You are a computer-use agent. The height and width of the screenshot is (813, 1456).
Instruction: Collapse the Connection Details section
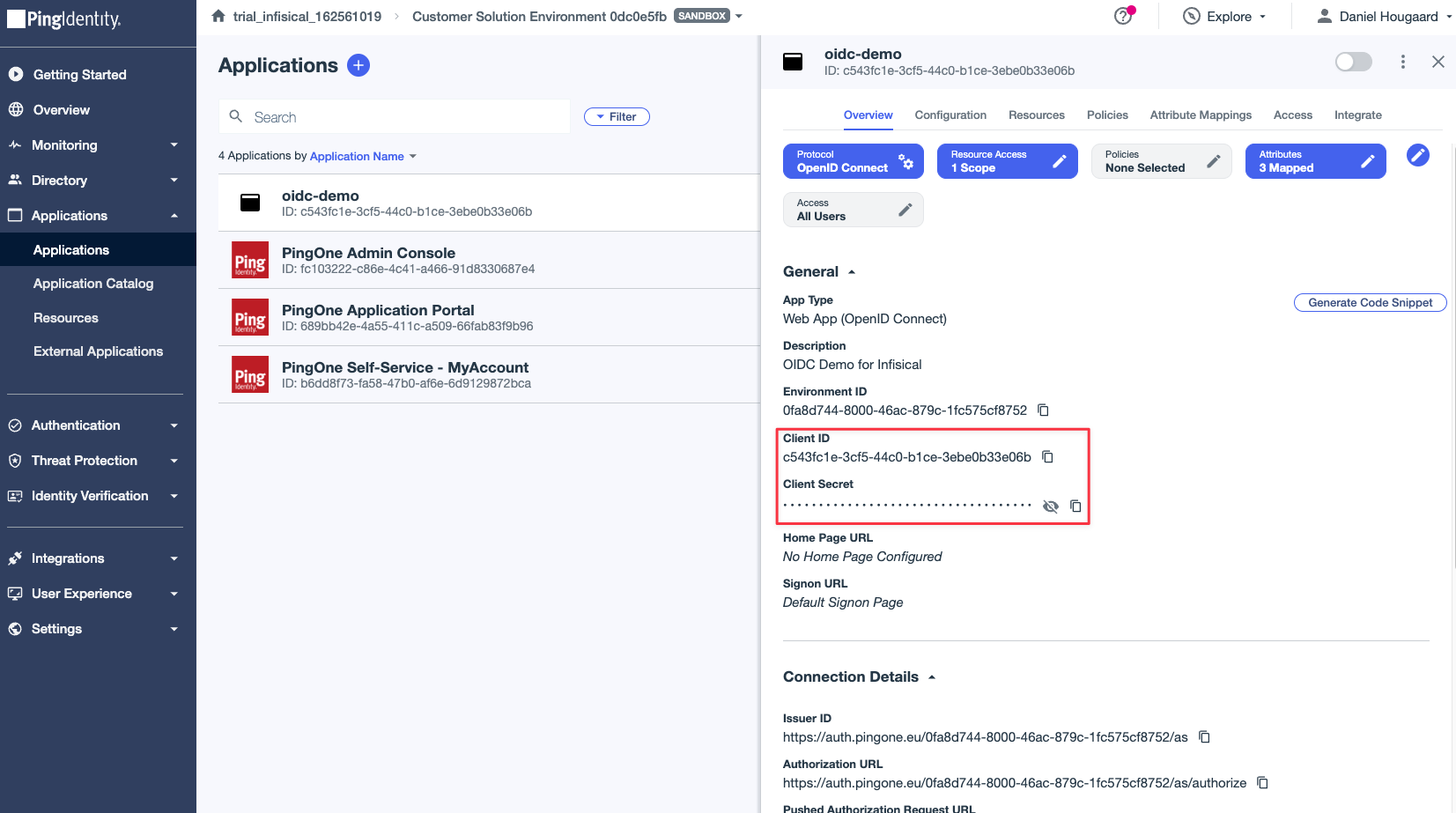(x=860, y=676)
